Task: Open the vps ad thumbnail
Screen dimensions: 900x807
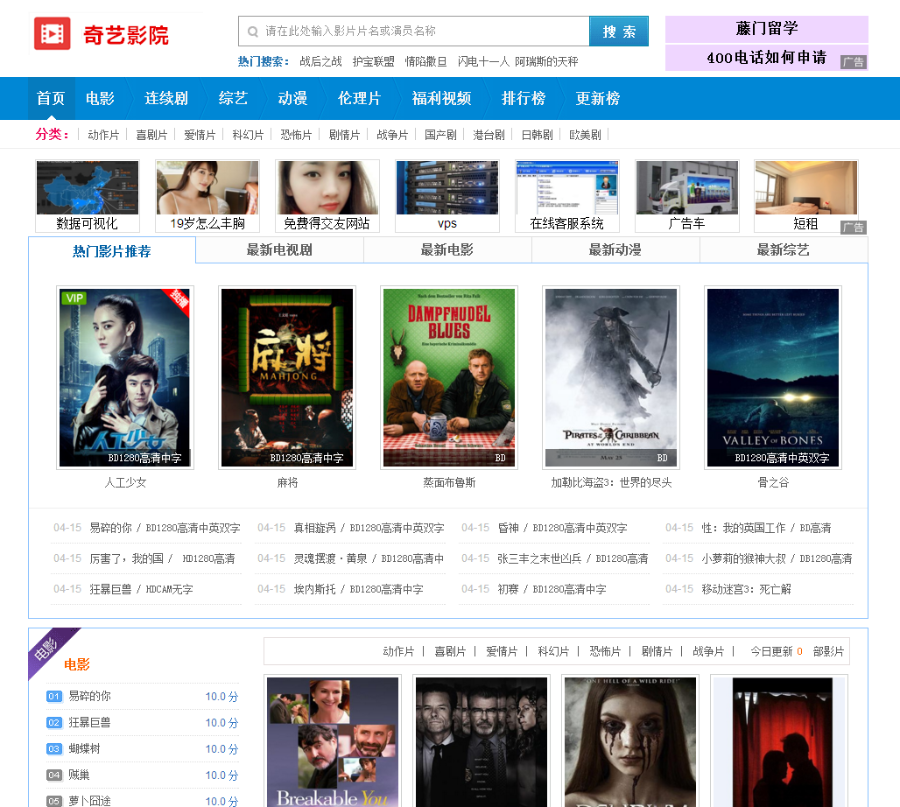Action: click(x=447, y=196)
